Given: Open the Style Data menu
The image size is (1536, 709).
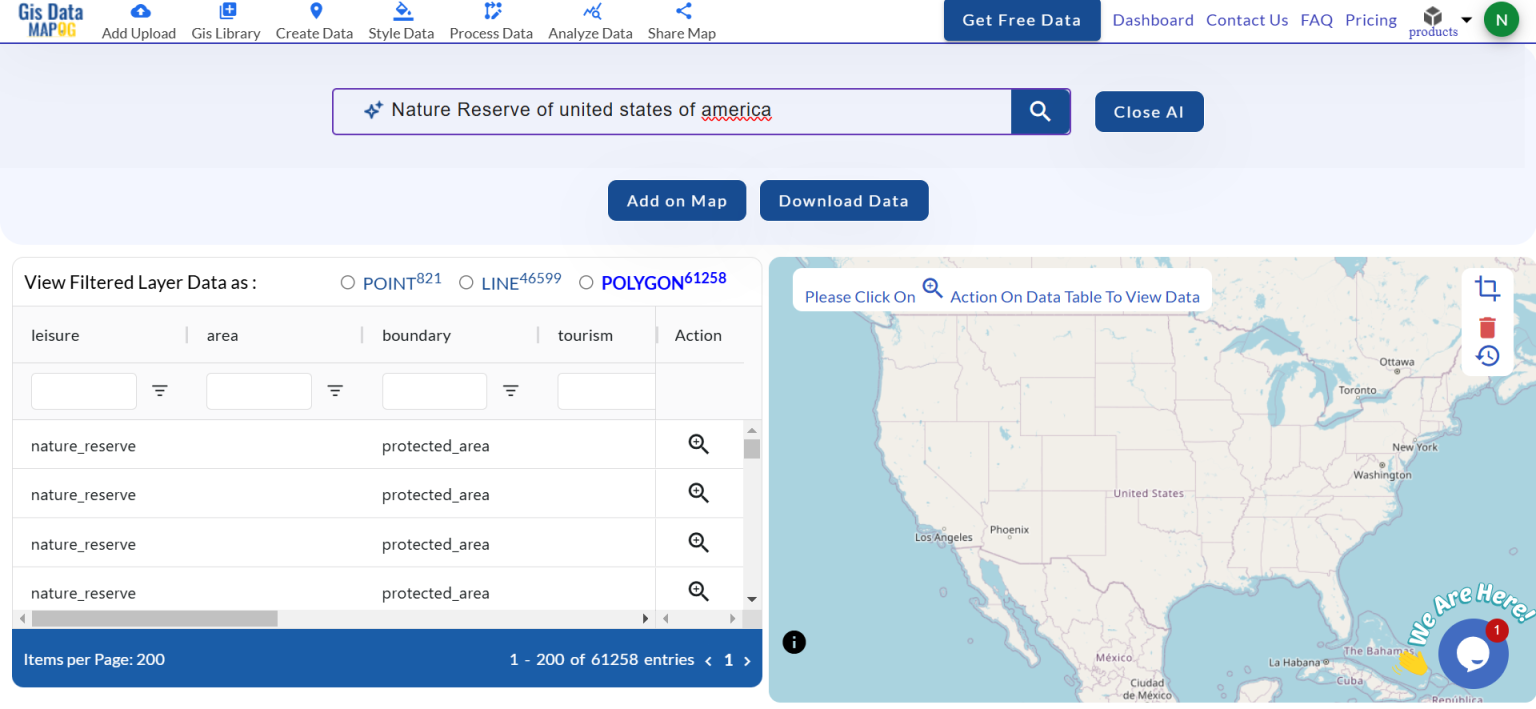Looking at the screenshot, I should 401,21.
